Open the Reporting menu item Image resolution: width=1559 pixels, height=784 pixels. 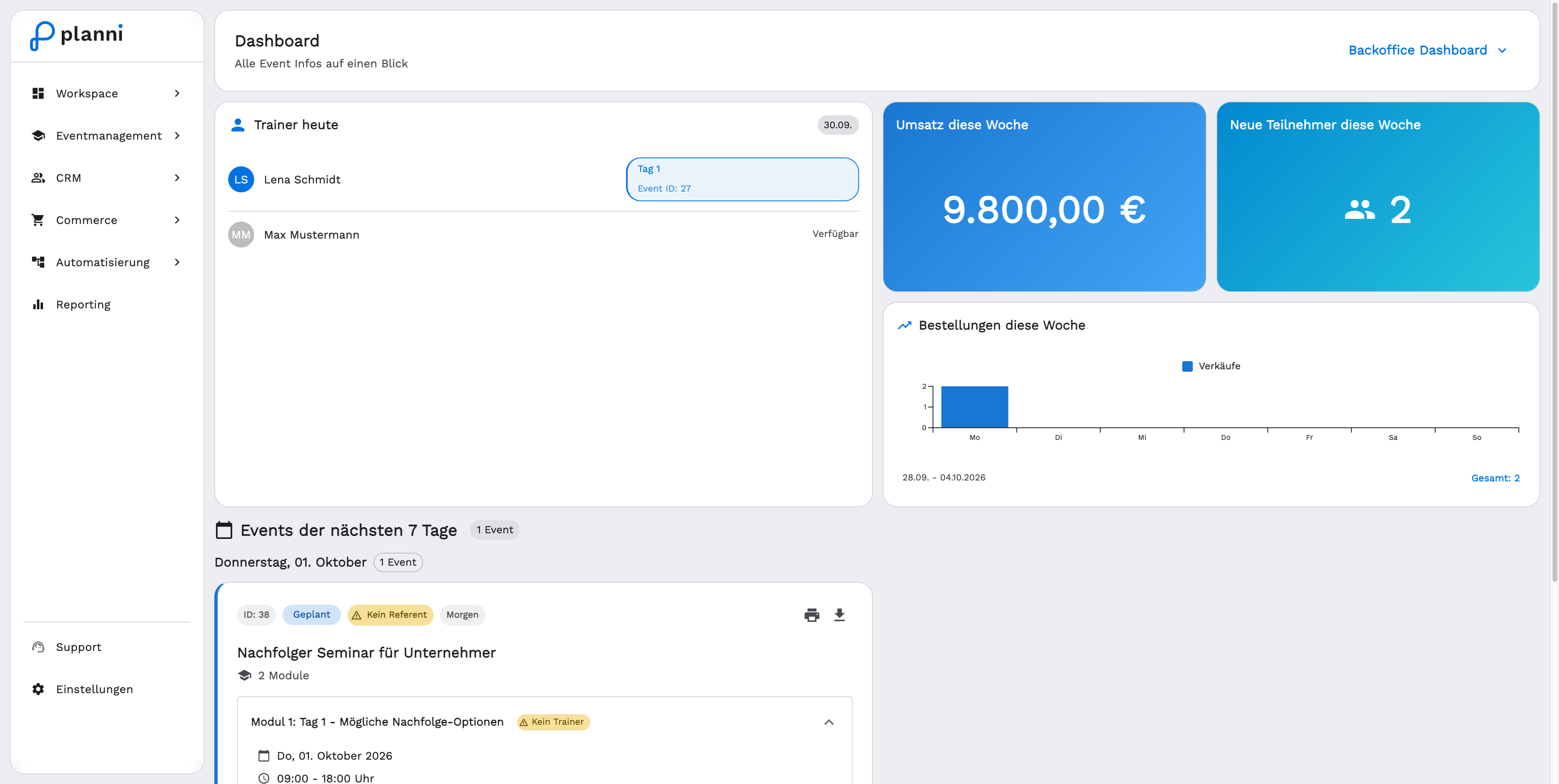(x=106, y=304)
